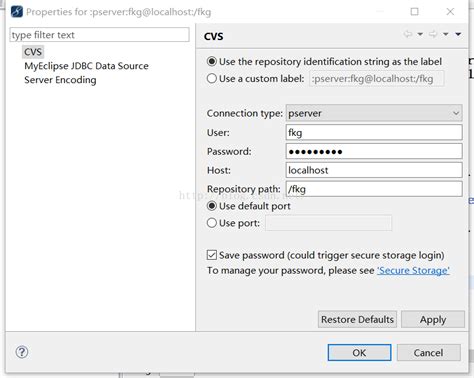This screenshot has height=378, width=474.
Task: Open the view menu triangle in header
Action: (458, 34)
